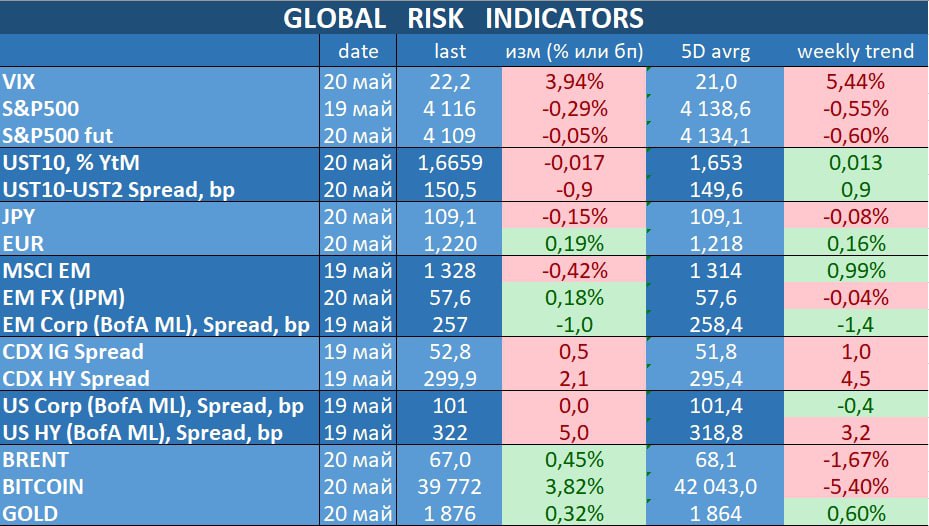Click the CDX HY Spread last value 299,9
The image size is (929, 526).
click(450, 379)
